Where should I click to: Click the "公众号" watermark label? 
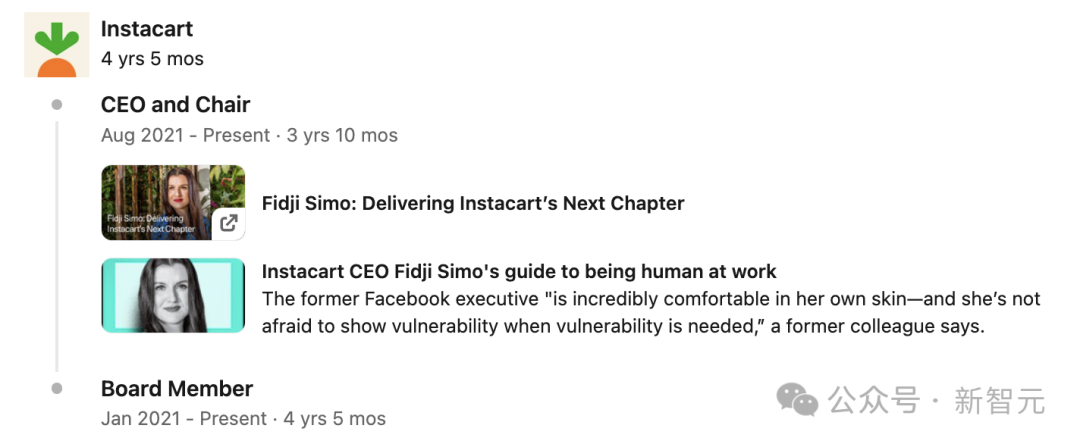click(873, 402)
